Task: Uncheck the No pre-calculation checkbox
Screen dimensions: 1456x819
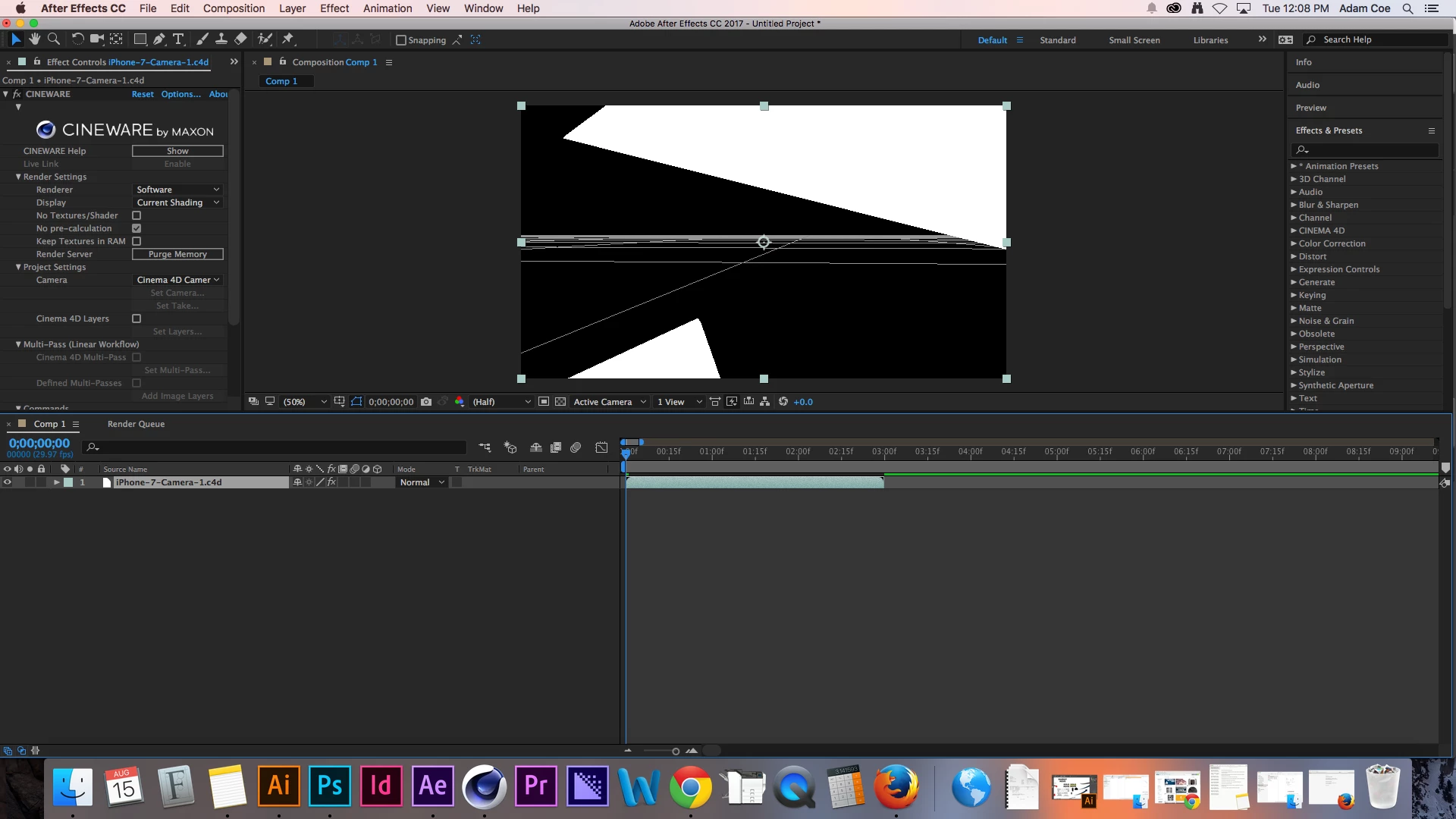Action: tap(136, 228)
